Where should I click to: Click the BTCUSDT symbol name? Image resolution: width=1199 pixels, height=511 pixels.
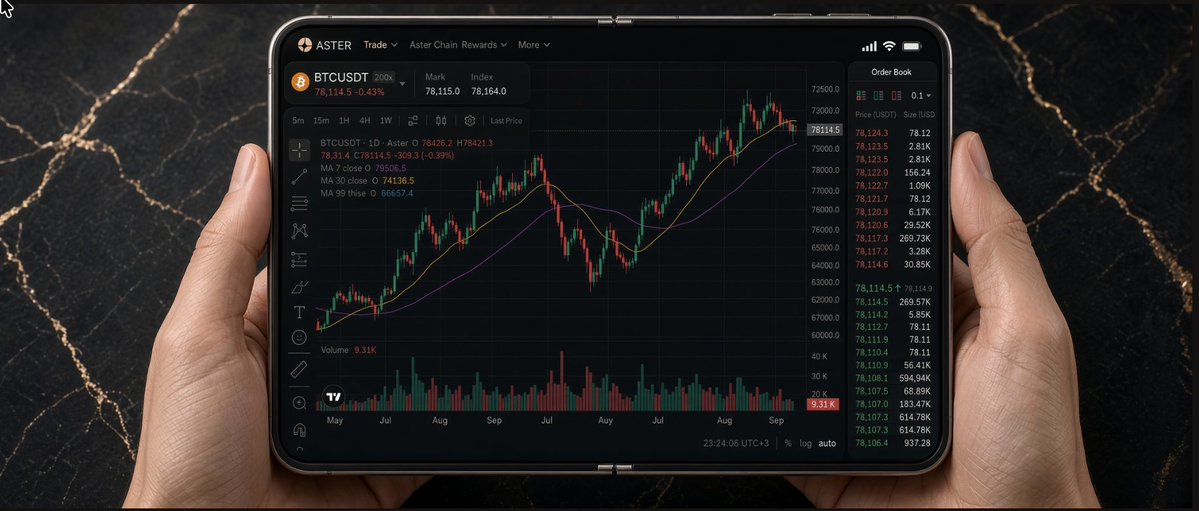click(x=341, y=77)
